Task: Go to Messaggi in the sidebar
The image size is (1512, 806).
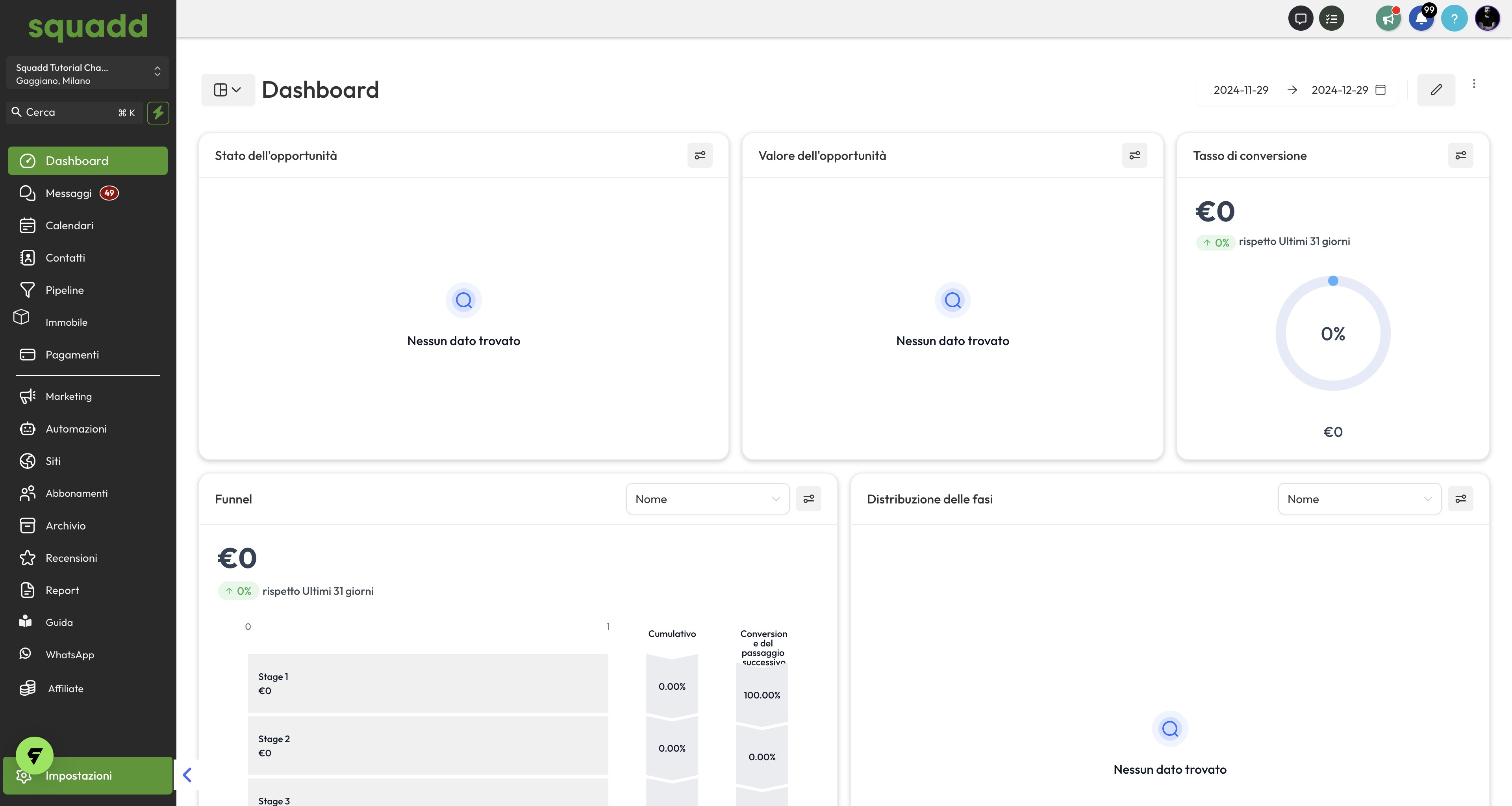Action: click(x=69, y=193)
